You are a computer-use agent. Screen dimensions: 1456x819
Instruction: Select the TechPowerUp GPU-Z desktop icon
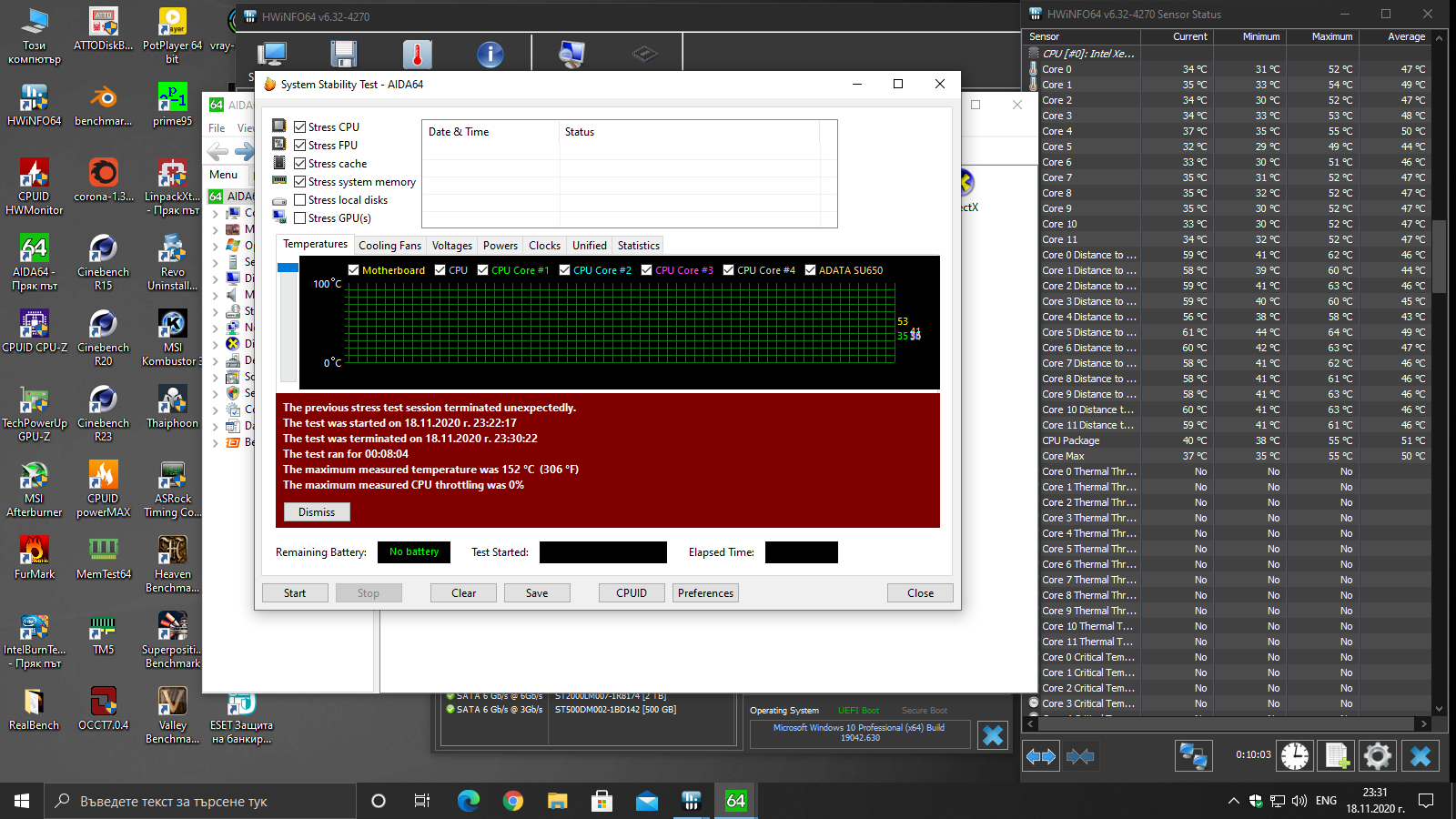pyautogui.click(x=35, y=413)
